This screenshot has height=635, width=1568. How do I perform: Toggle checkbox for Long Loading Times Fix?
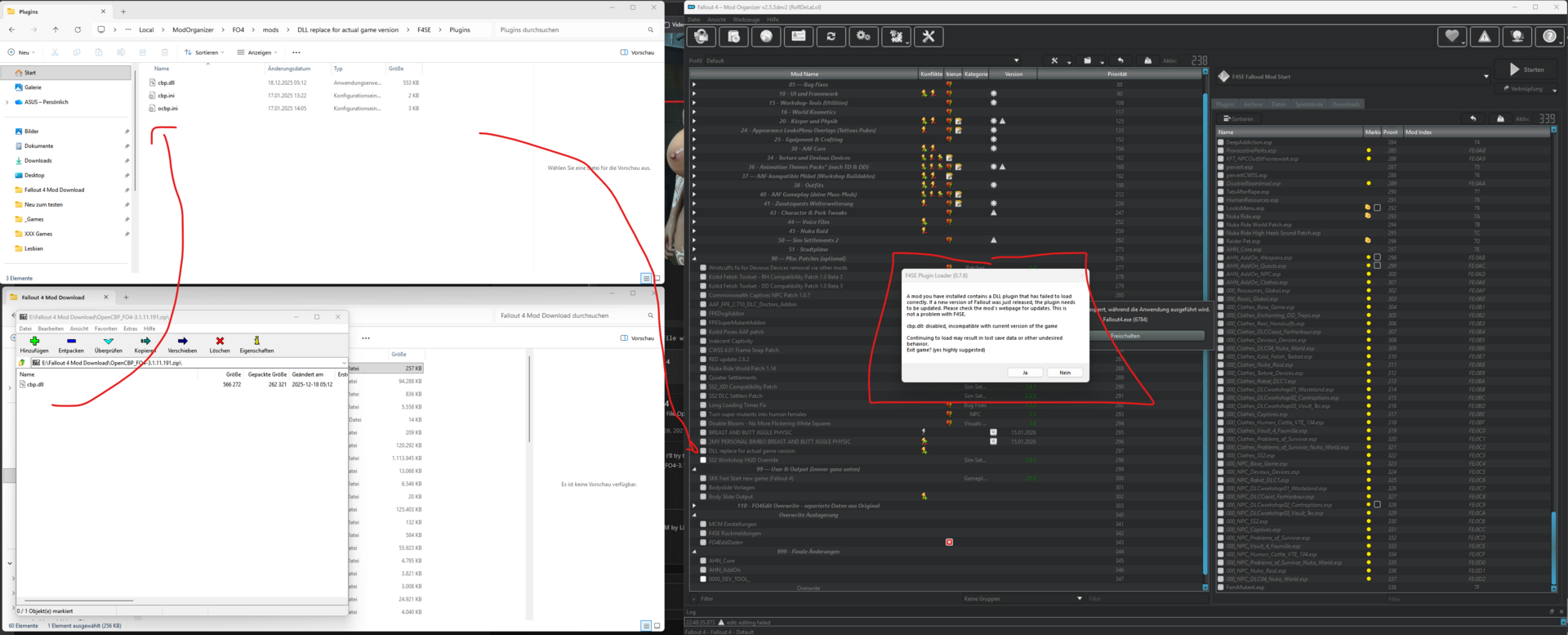(x=703, y=405)
